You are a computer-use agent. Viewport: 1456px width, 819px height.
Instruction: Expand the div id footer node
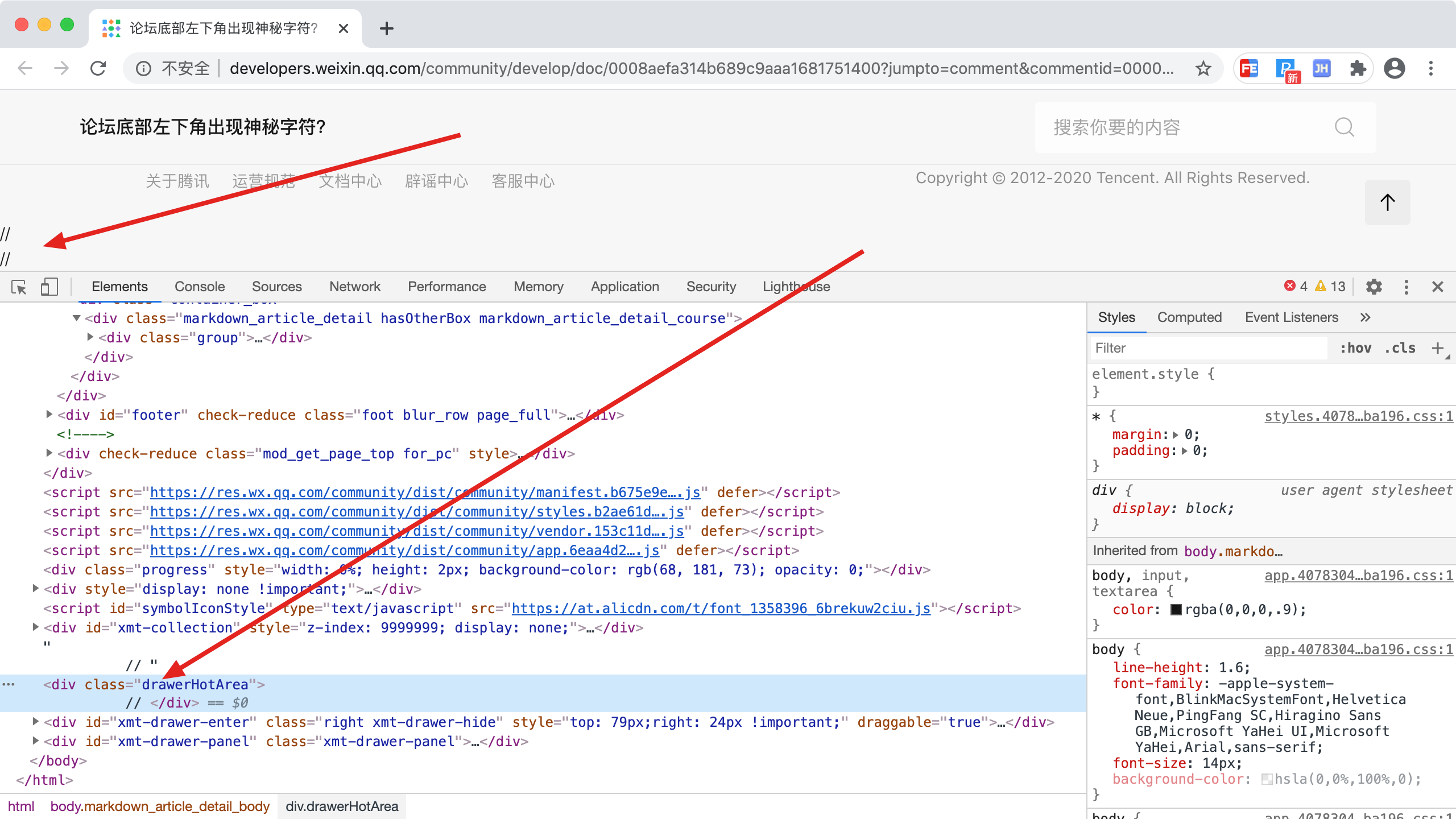49,415
